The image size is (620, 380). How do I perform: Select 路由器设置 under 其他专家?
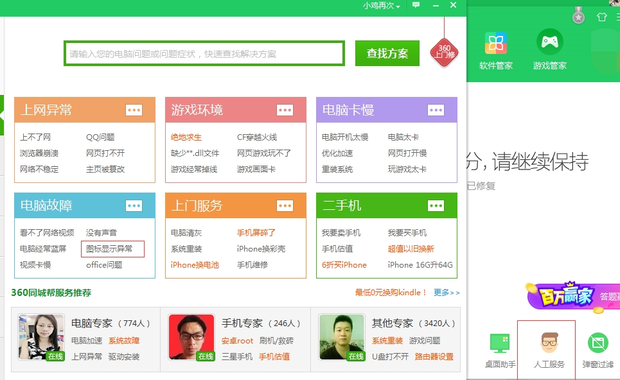pyautogui.click(x=434, y=357)
